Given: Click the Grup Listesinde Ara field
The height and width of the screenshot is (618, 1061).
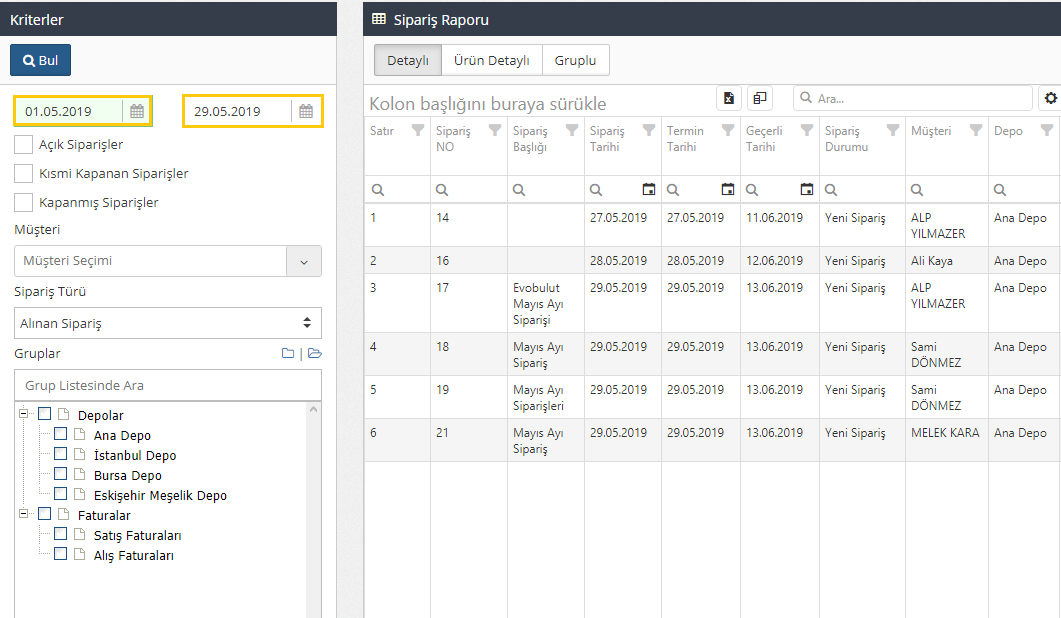Looking at the screenshot, I should click(x=168, y=385).
